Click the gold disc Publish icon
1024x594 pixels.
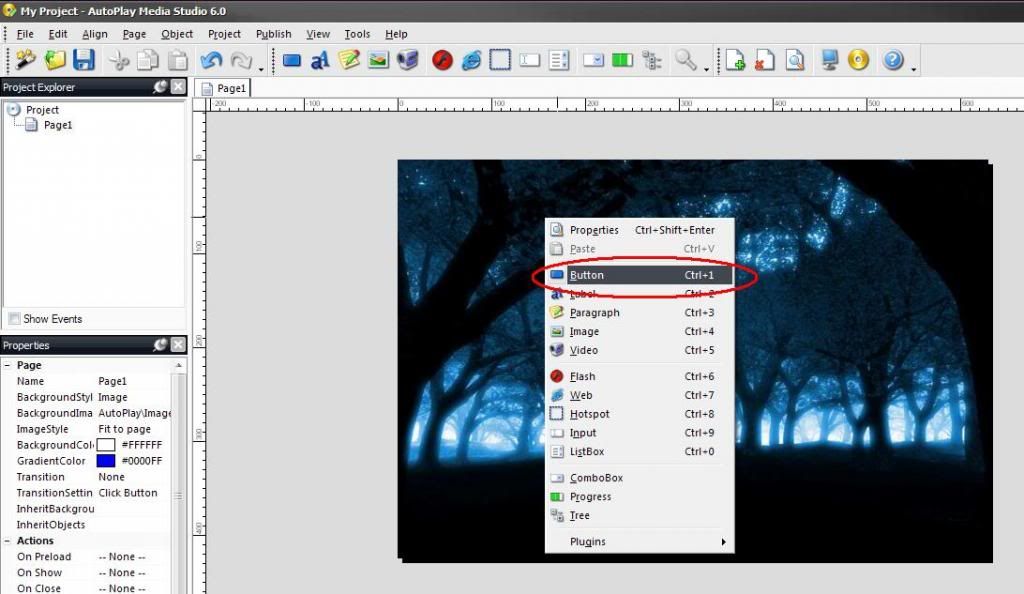(859, 61)
